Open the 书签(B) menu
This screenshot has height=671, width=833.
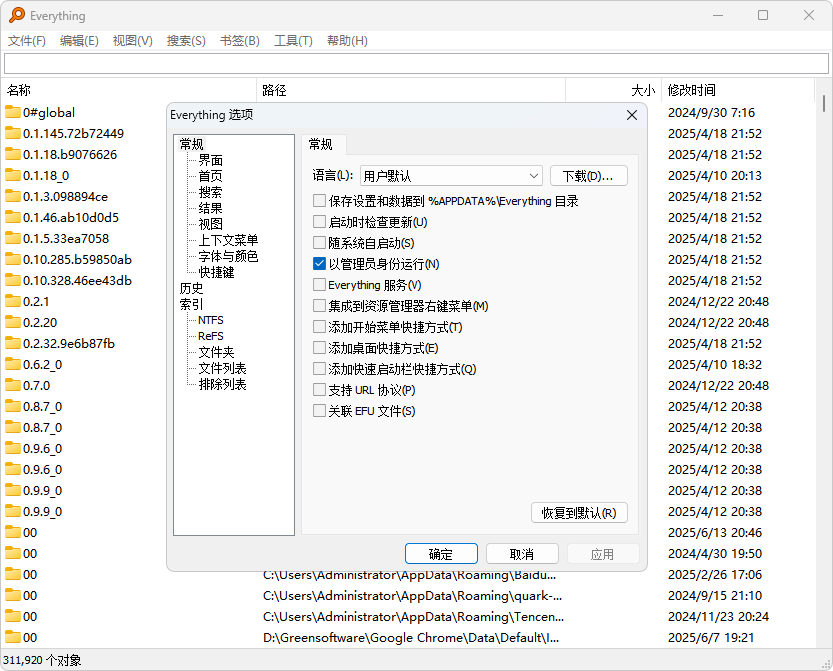(240, 41)
